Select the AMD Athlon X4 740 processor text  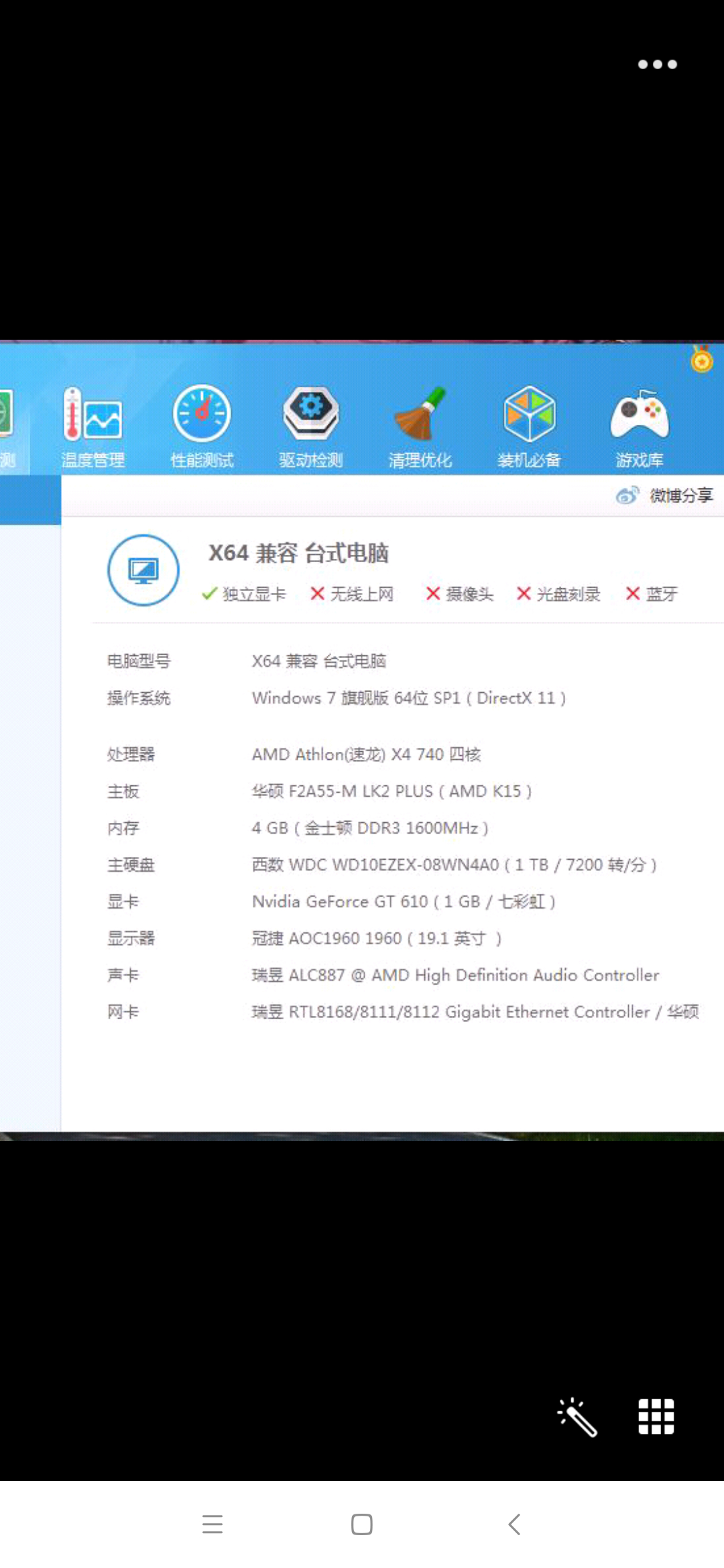point(367,755)
